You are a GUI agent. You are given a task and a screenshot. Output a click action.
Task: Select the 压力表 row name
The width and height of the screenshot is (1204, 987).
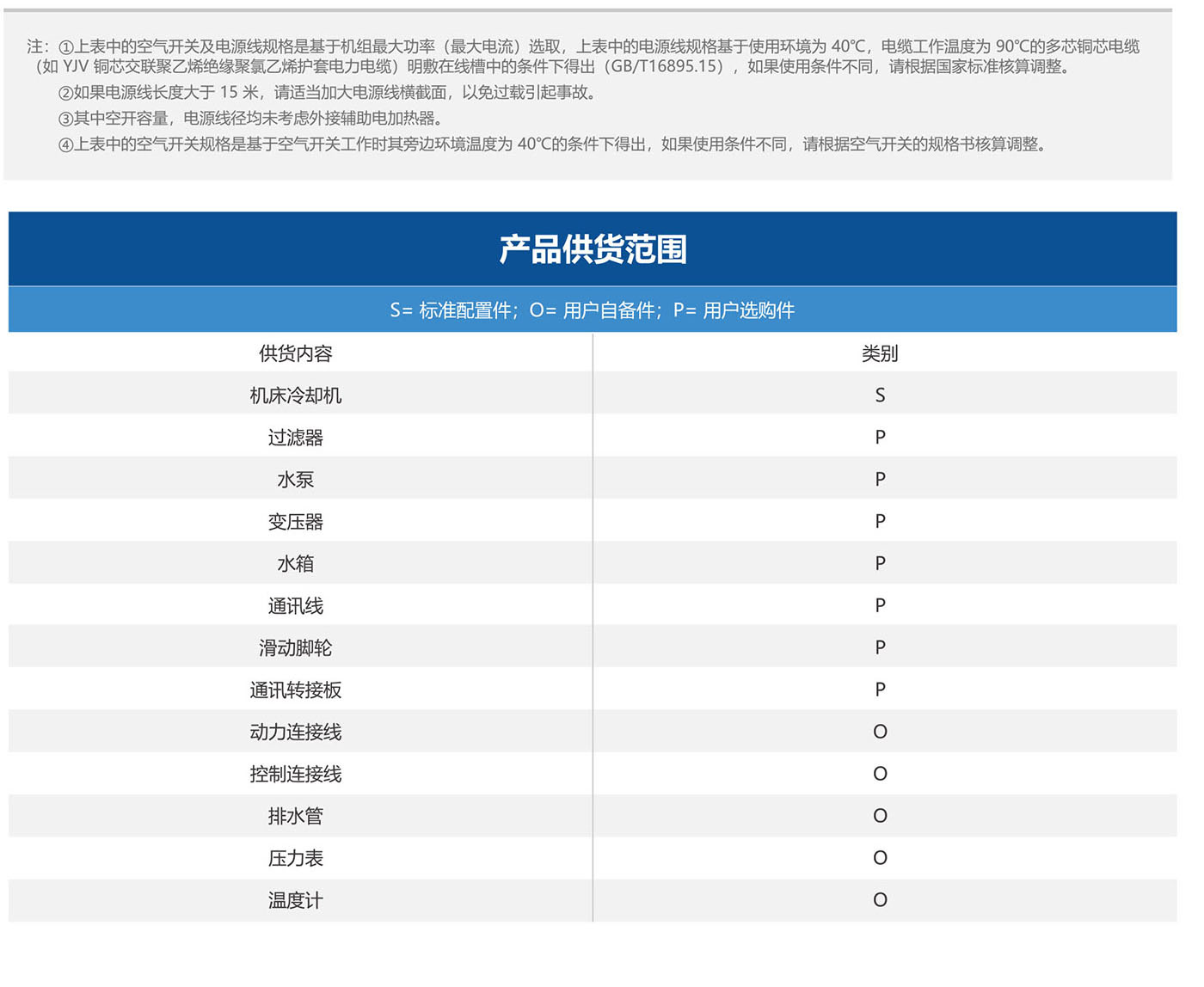[295, 859]
